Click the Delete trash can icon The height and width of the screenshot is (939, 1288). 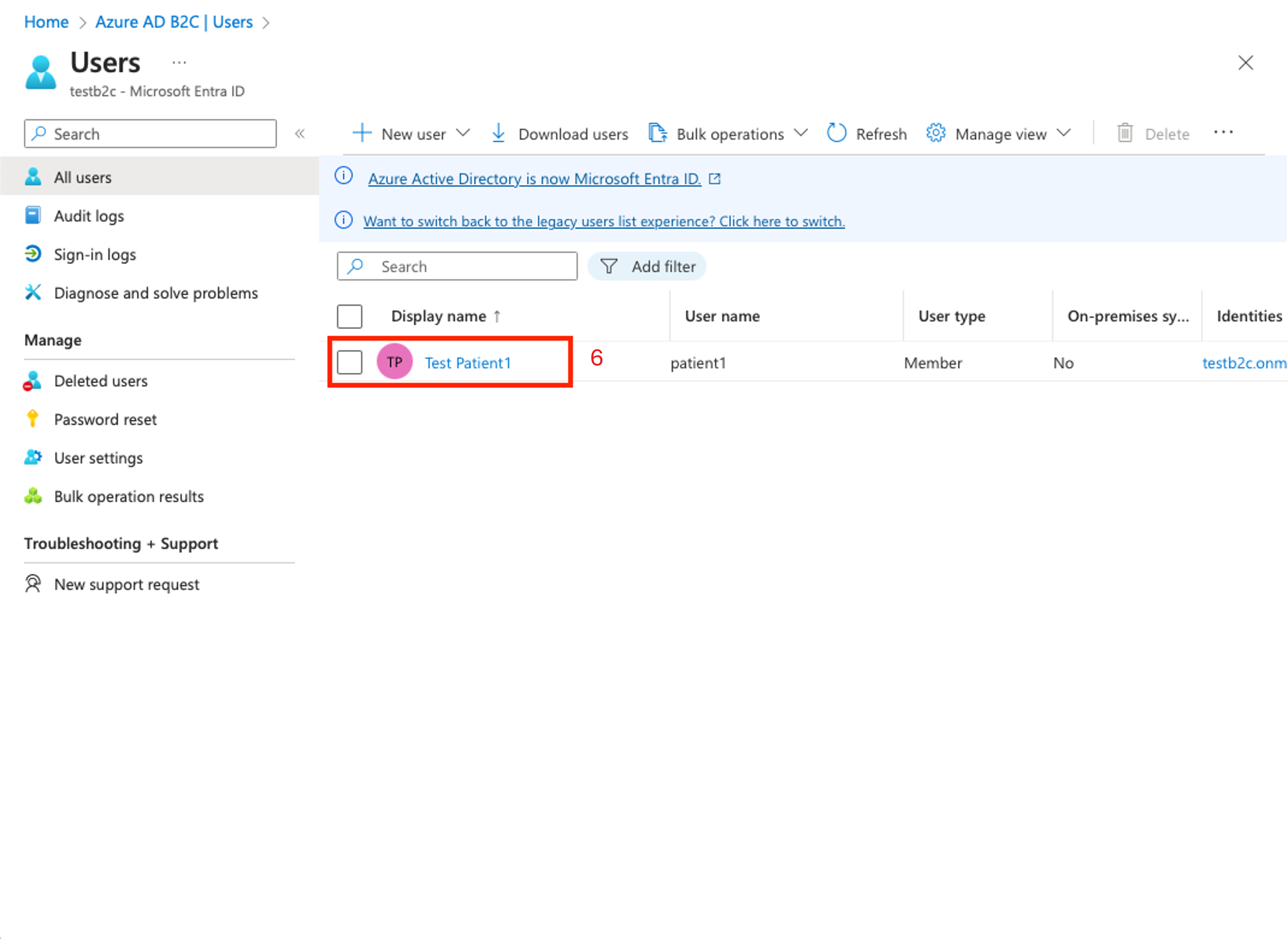[1124, 134]
